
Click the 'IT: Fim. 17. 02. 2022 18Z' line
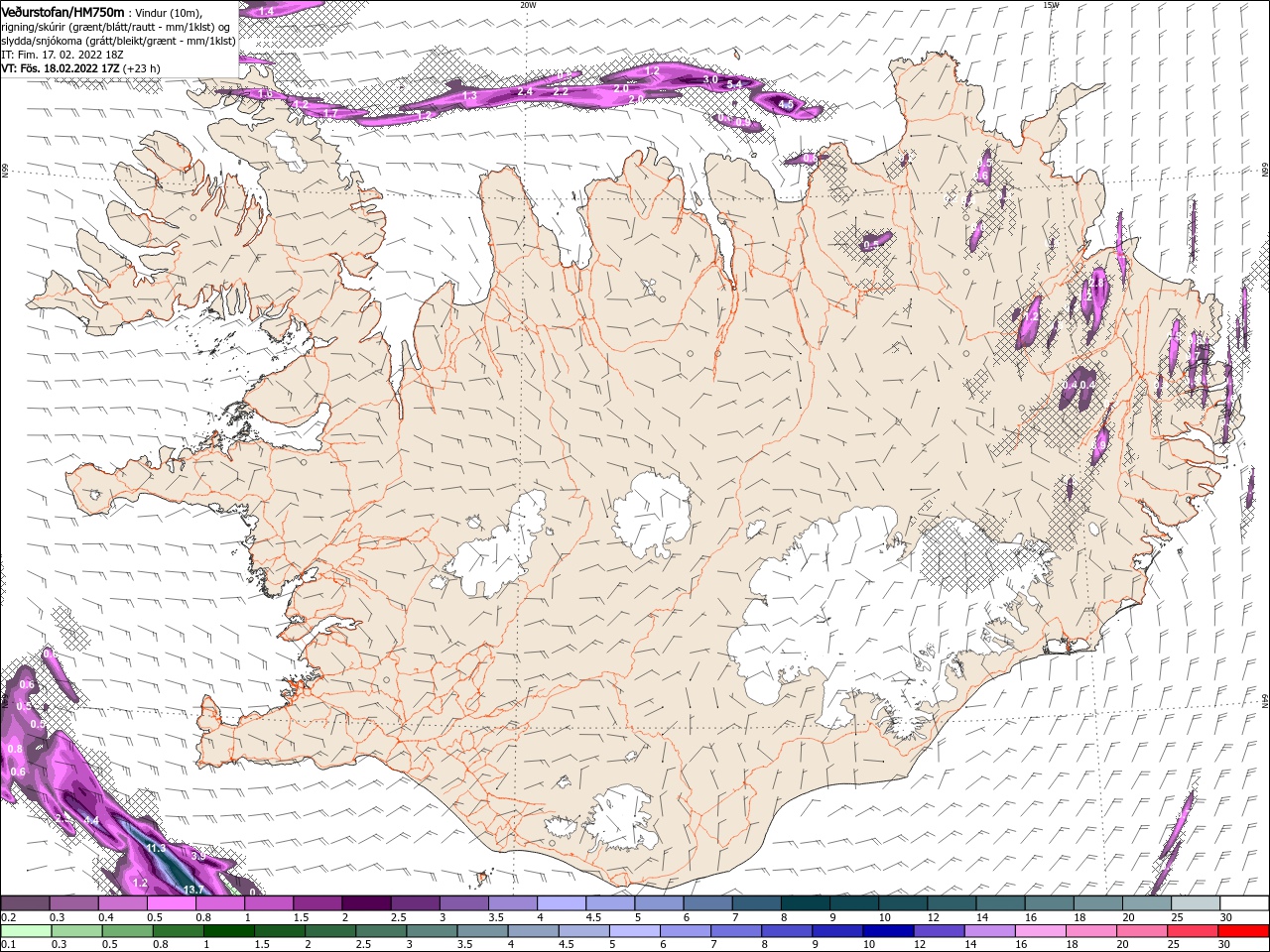tap(62, 55)
